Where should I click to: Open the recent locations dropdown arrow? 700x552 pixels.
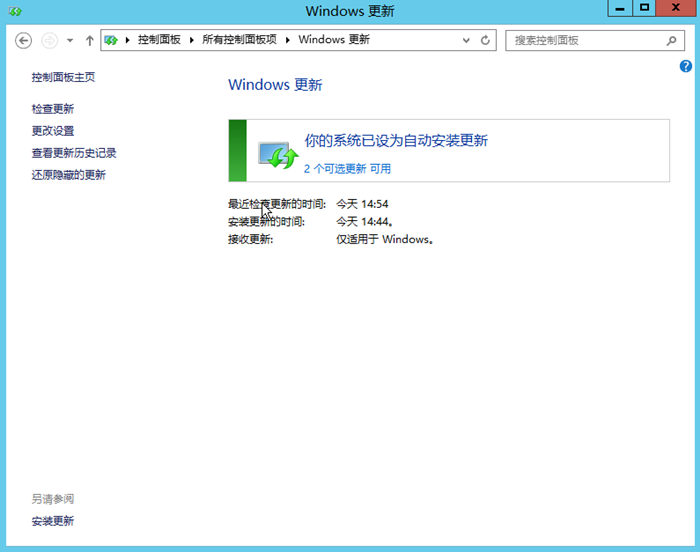[x=70, y=40]
